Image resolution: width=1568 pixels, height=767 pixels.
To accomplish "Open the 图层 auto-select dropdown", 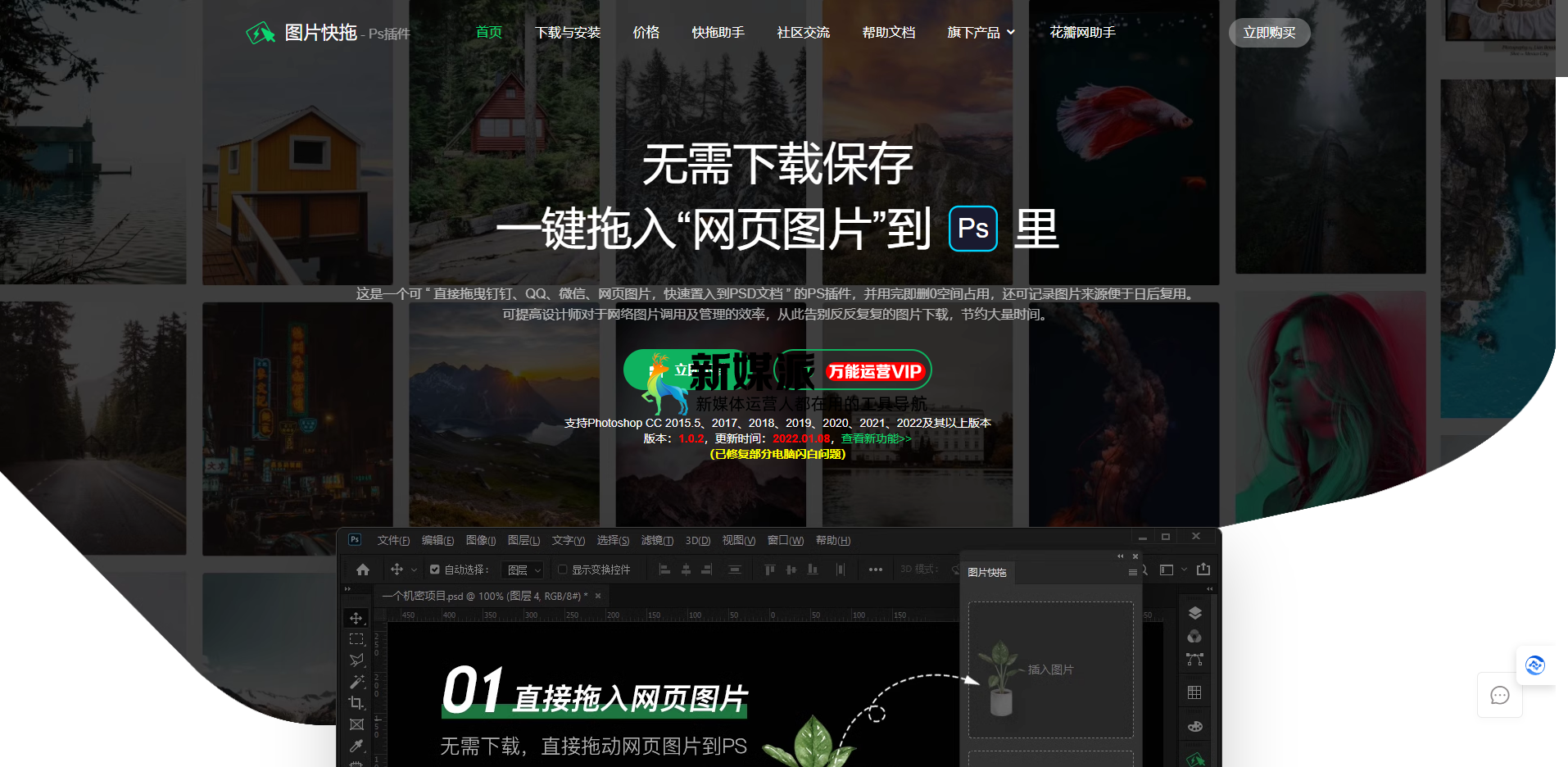I will (524, 570).
